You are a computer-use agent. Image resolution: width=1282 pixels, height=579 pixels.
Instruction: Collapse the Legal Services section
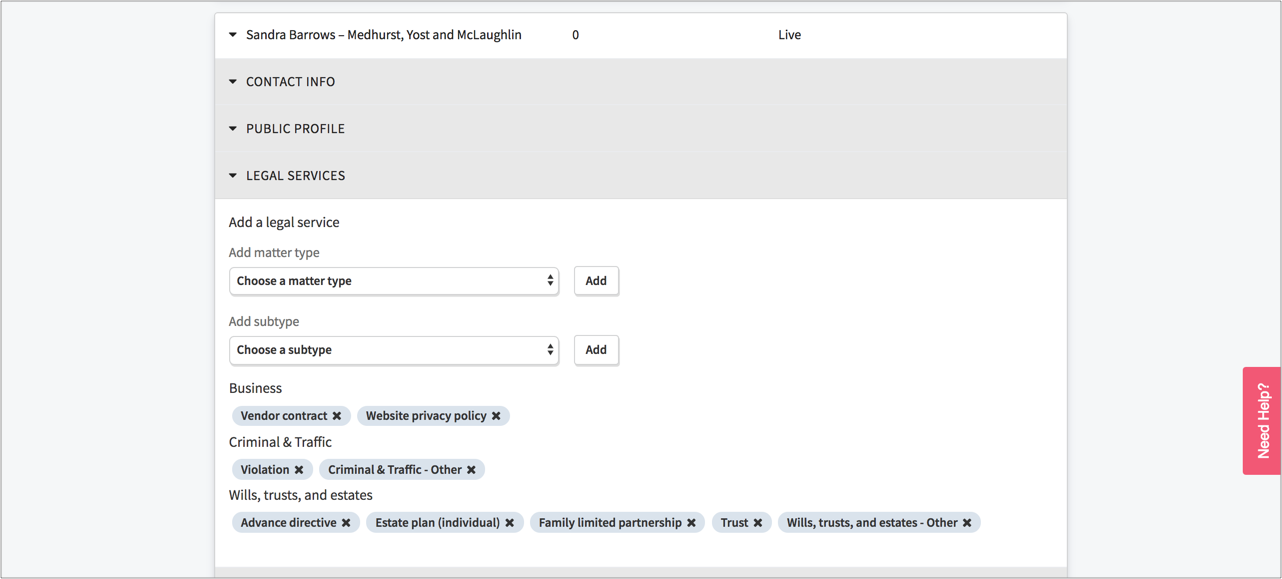(x=295, y=176)
